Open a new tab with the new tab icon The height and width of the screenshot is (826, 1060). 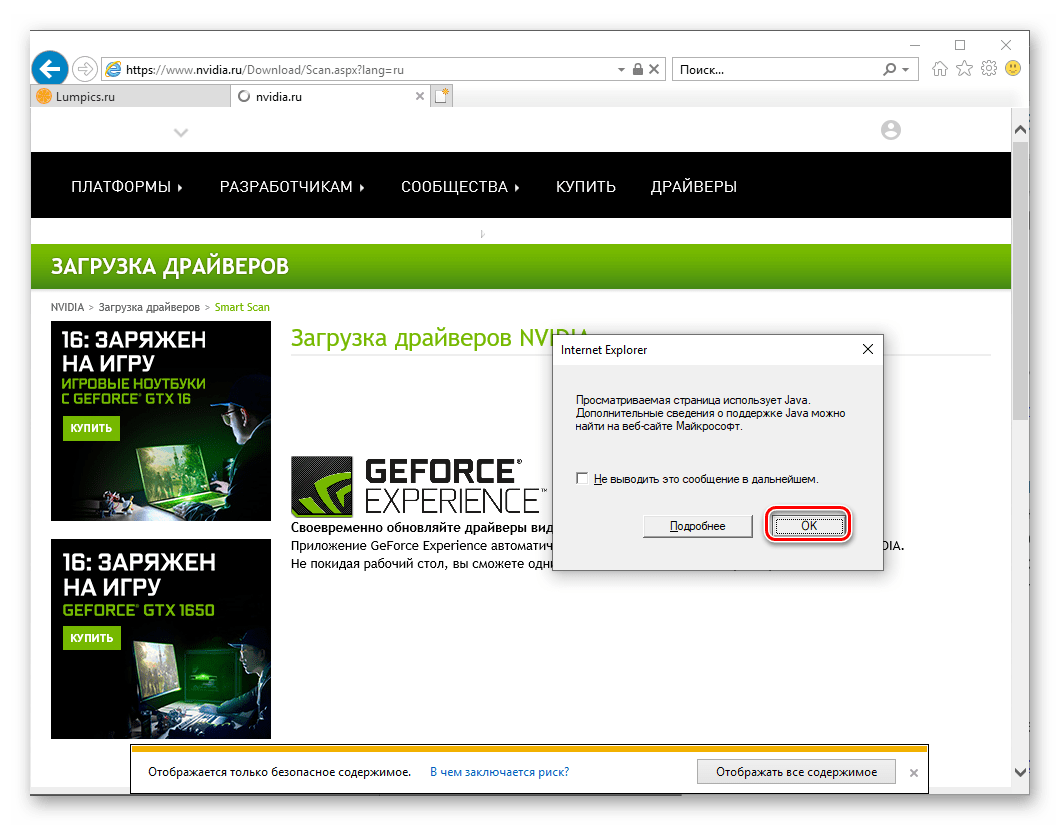441,95
